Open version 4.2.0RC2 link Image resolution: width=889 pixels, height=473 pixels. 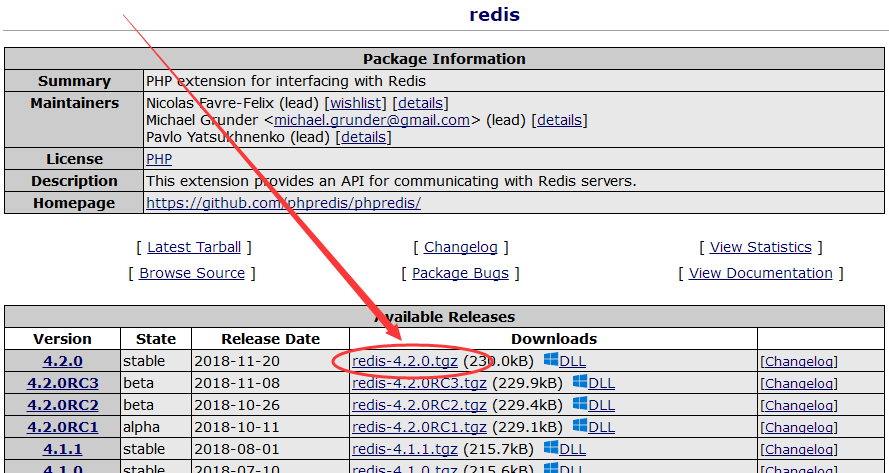pos(62,406)
